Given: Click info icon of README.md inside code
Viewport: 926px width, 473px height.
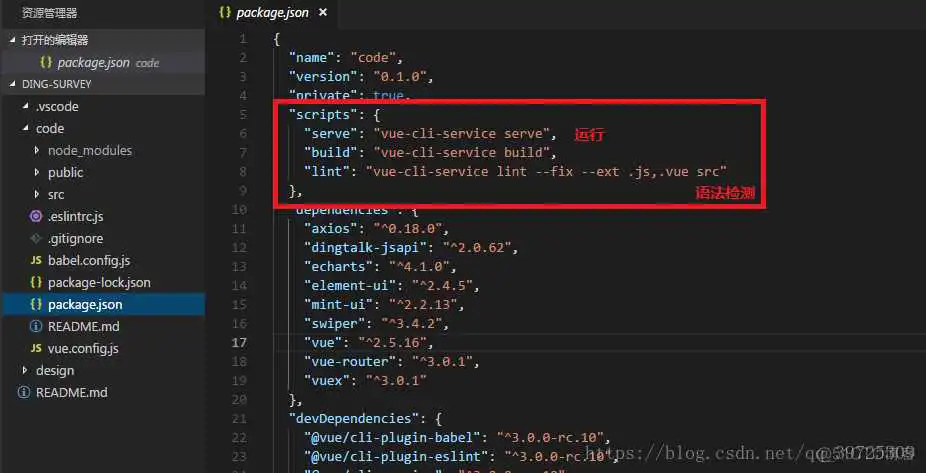Looking at the screenshot, I should [x=36, y=327].
